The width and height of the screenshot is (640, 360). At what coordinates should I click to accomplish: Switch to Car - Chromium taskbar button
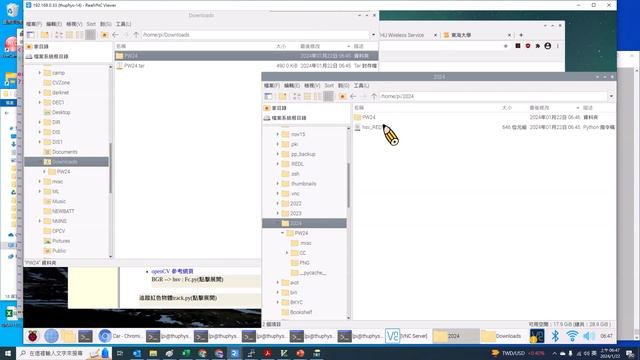120,336
